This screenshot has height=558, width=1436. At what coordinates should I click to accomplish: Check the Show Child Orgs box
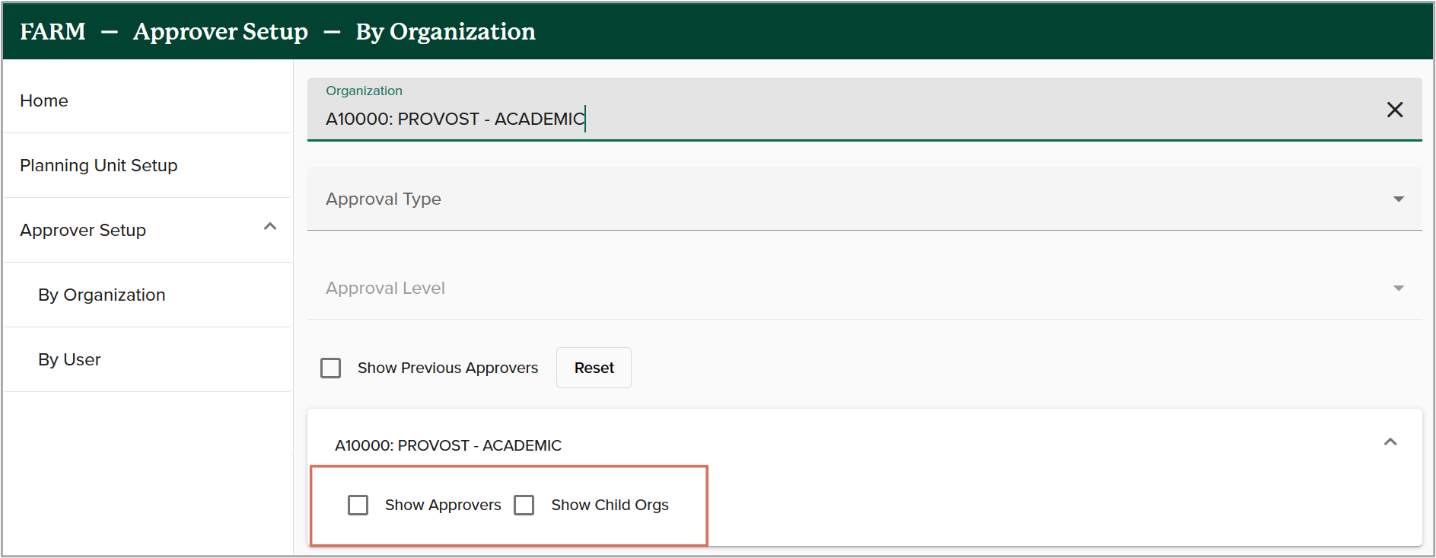point(524,505)
